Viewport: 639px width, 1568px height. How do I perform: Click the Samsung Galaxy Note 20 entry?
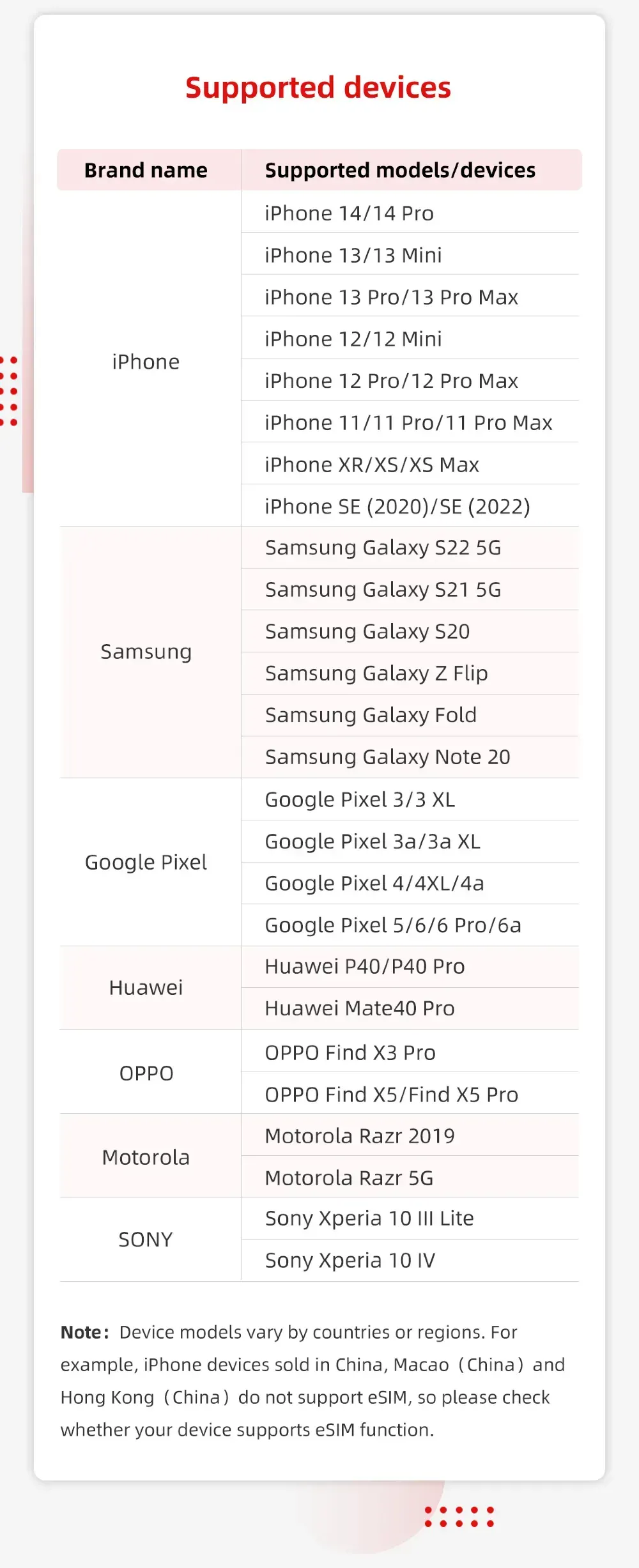387,757
